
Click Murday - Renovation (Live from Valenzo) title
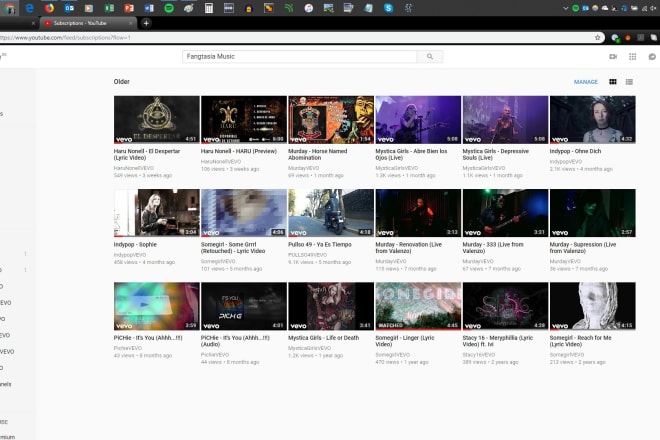tap(409, 248)
